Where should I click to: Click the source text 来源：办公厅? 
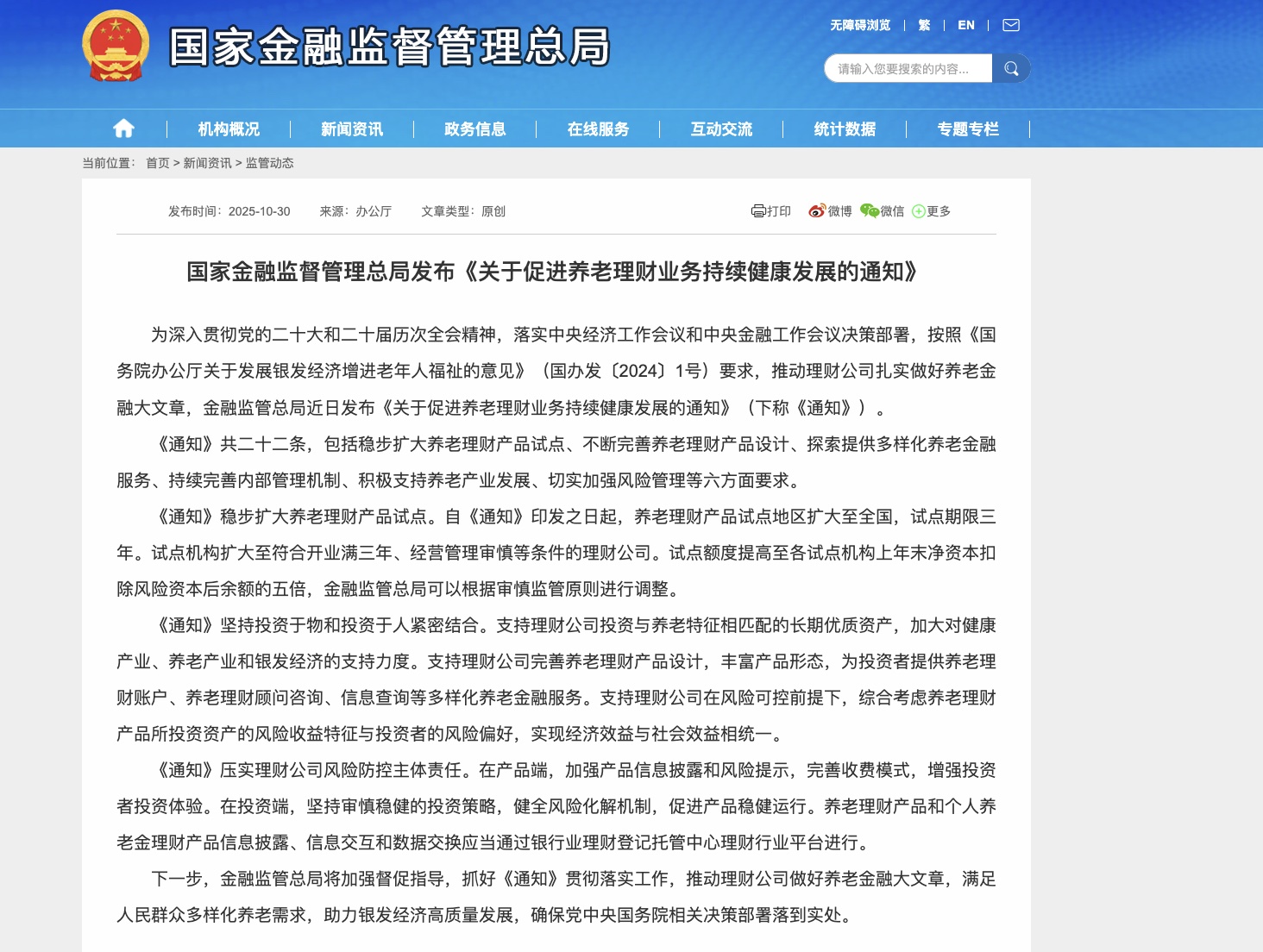pos(355,211)
